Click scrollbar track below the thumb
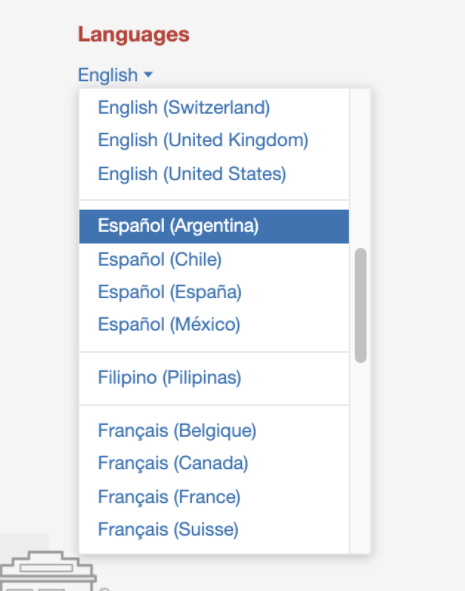465x591 pixels. coord(361,458)
